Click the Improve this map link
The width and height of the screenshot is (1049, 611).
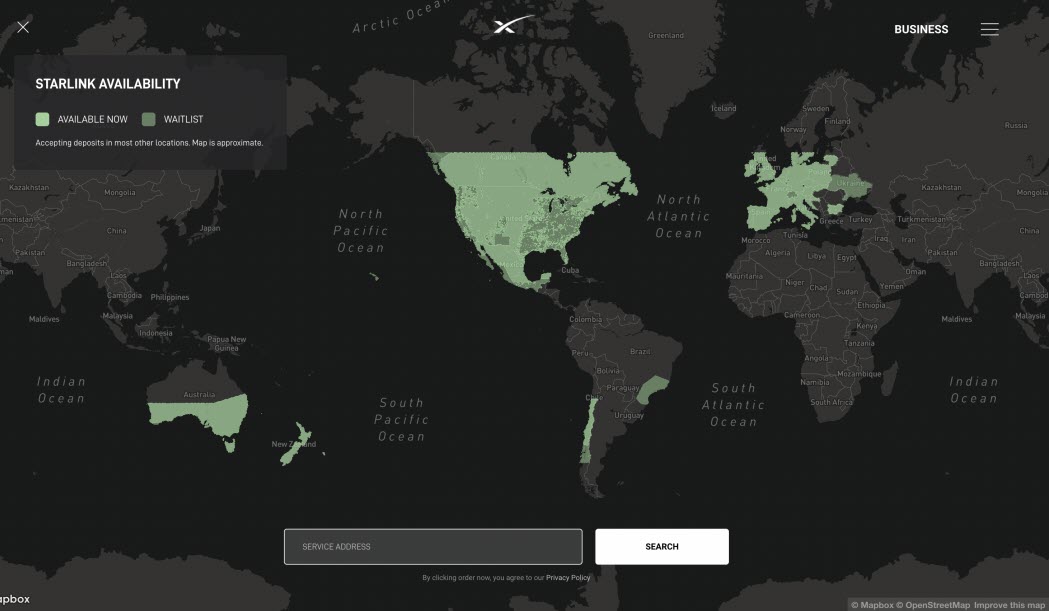1010,604
